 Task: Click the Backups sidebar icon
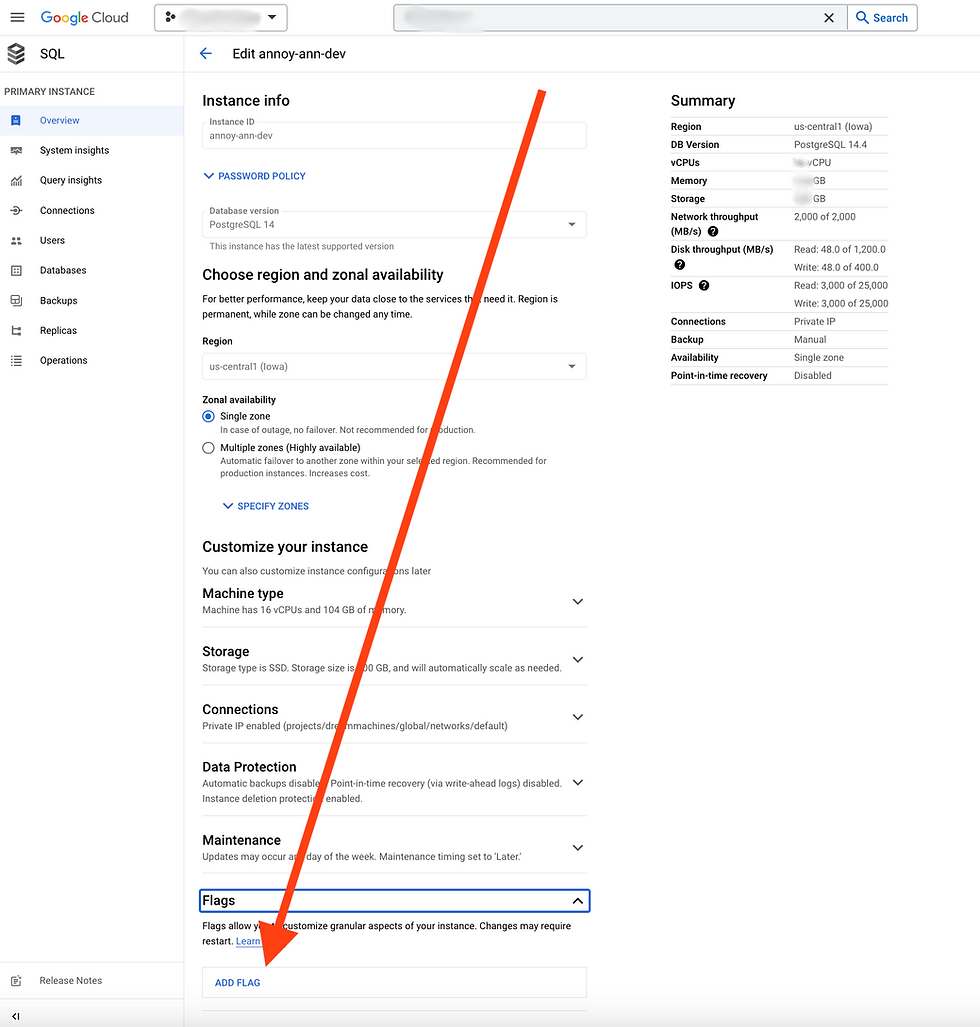pos(16,301)
